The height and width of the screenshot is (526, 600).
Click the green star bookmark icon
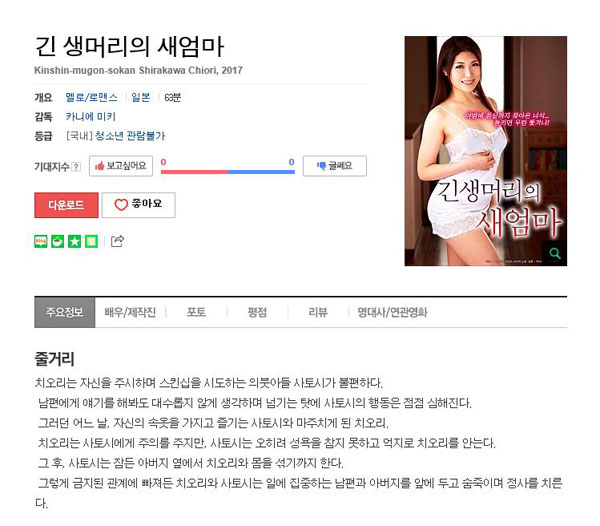tap(74, 241)
